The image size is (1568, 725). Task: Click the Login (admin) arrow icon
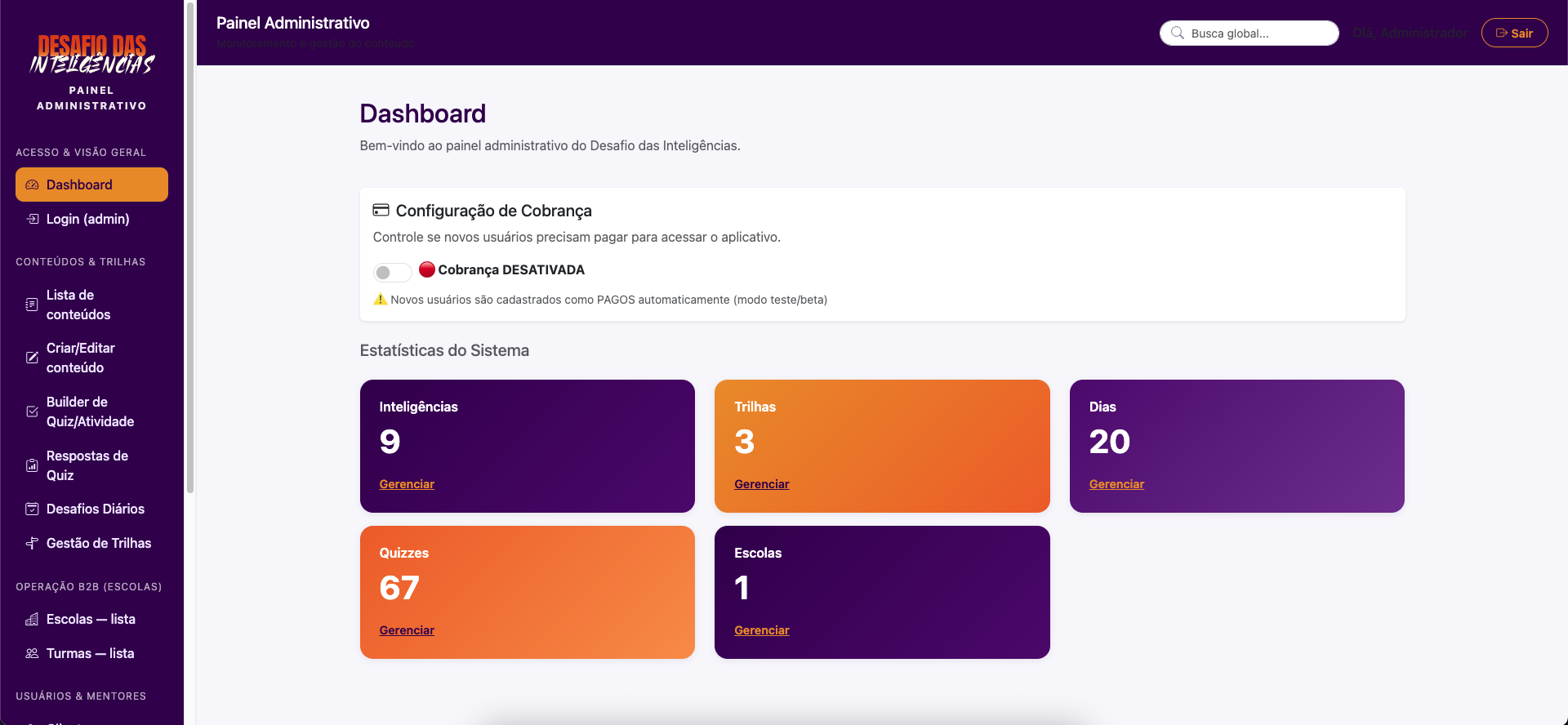pos(32,220)
